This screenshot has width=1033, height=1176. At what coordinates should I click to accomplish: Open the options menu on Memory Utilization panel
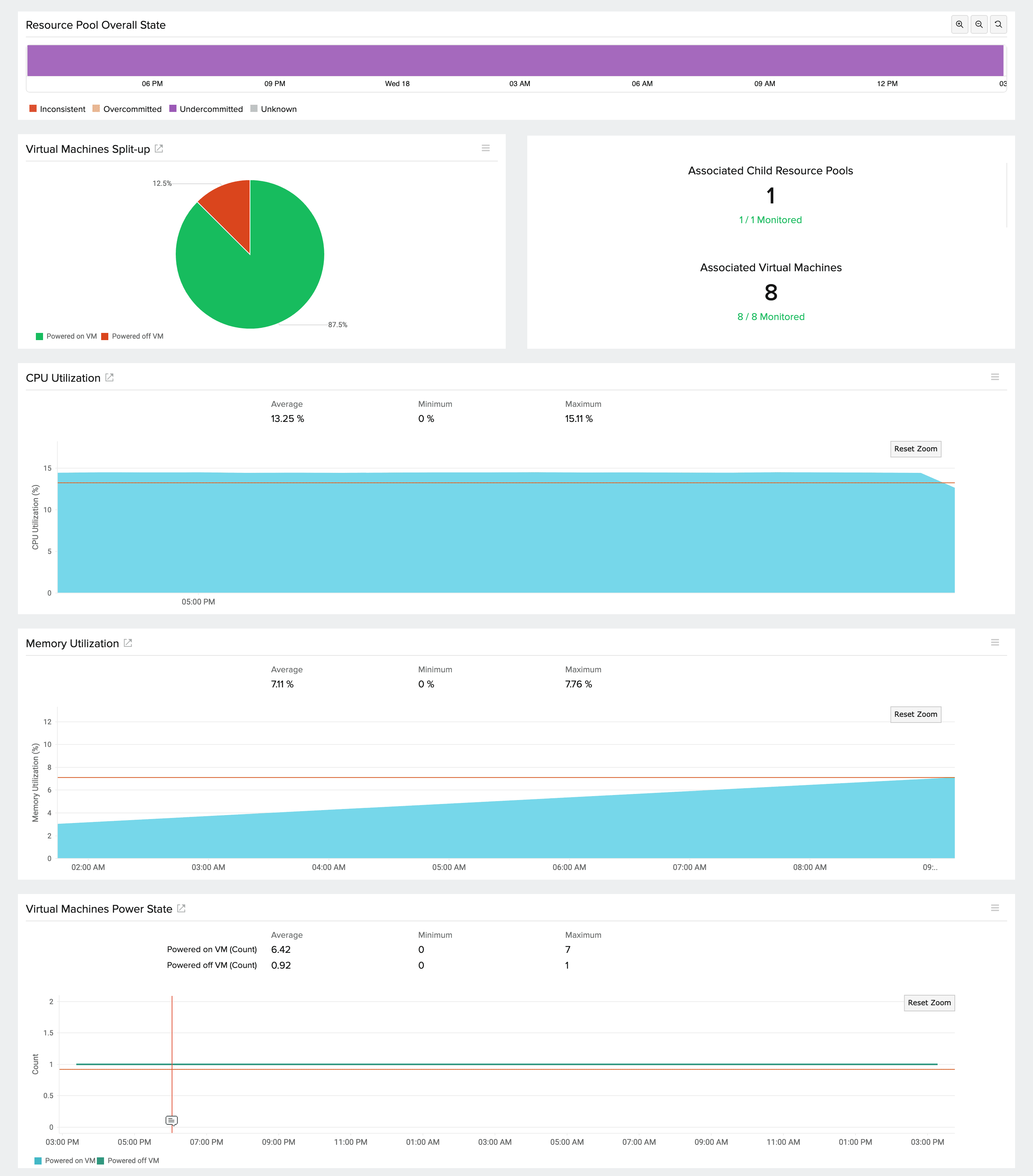point(996,643)
